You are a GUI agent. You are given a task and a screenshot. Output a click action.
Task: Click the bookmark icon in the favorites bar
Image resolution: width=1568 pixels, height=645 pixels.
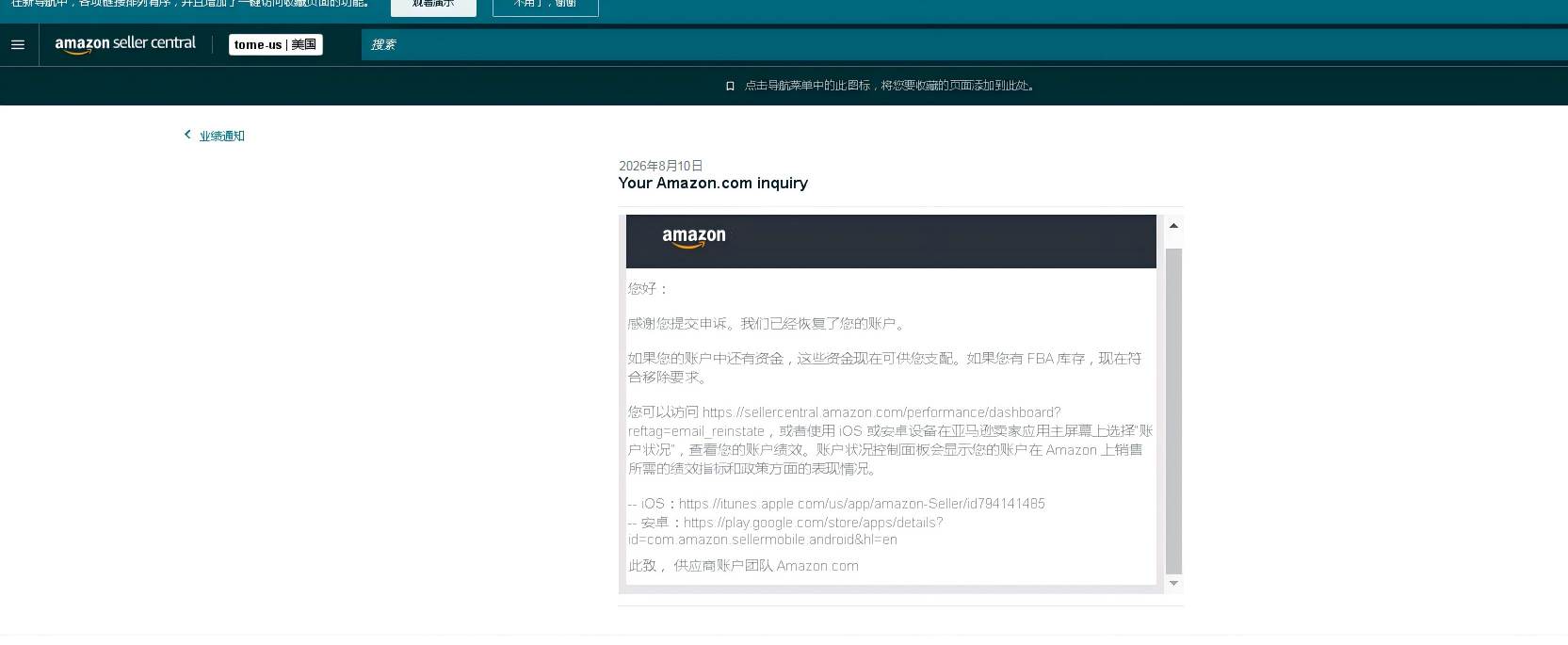(730, 86)
